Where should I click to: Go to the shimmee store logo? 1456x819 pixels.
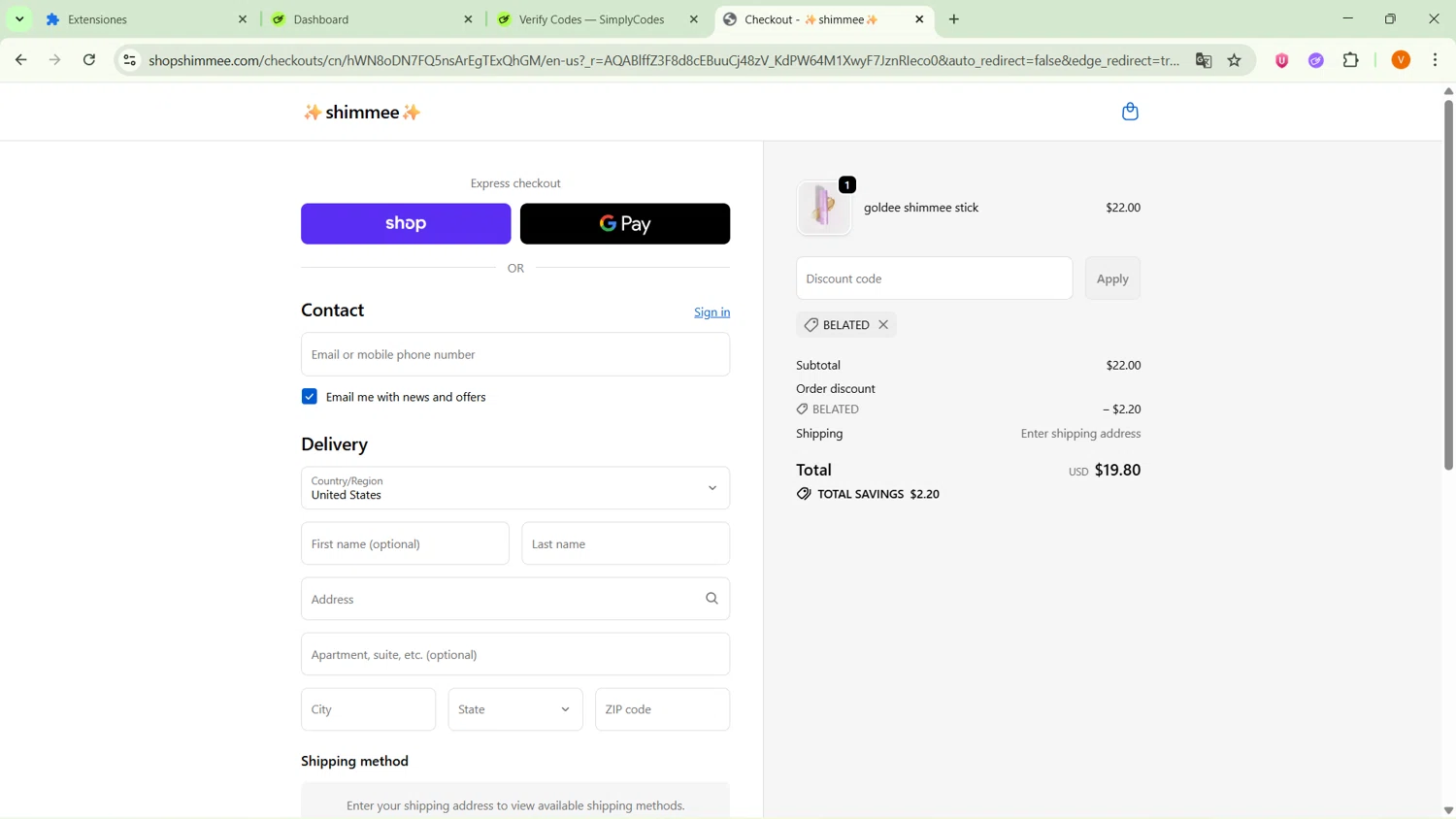click(x=362, y=113)
